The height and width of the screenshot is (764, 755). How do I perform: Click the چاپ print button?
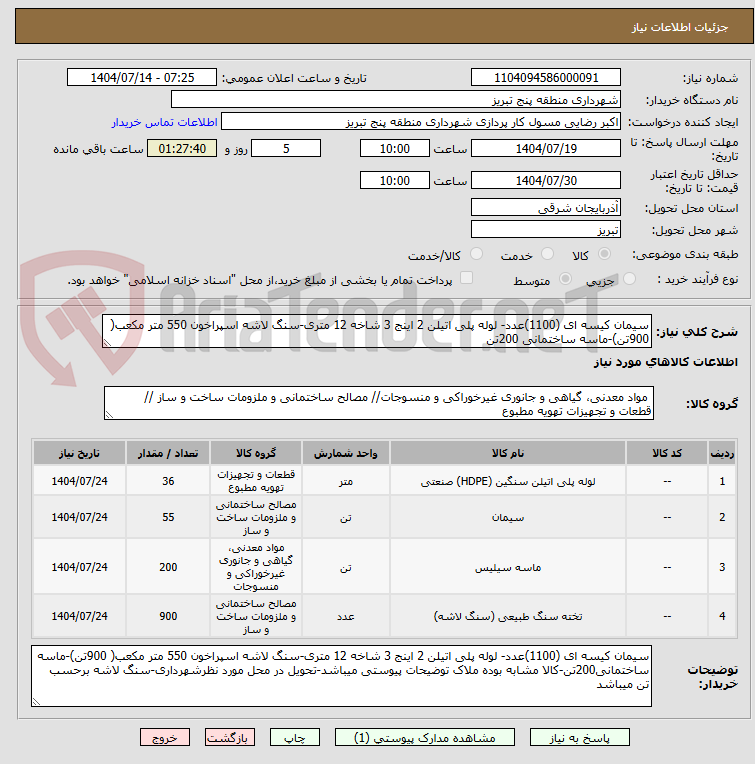(295, 738)
